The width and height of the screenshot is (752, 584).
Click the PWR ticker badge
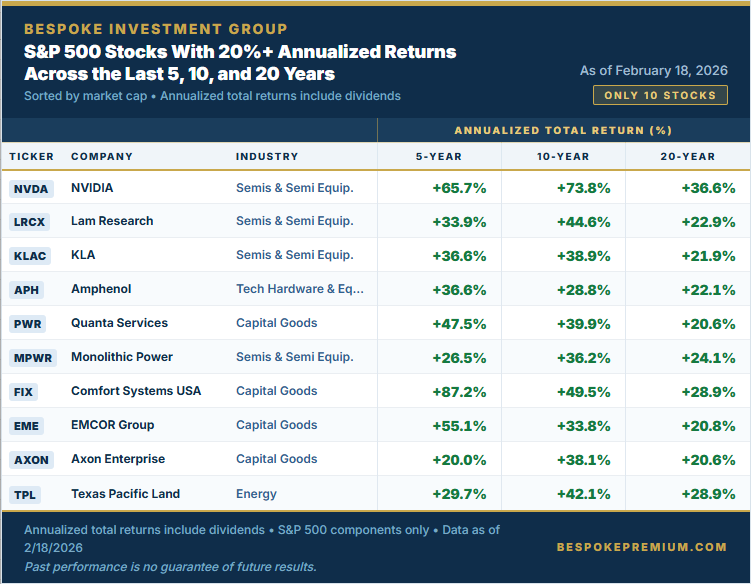27,324
